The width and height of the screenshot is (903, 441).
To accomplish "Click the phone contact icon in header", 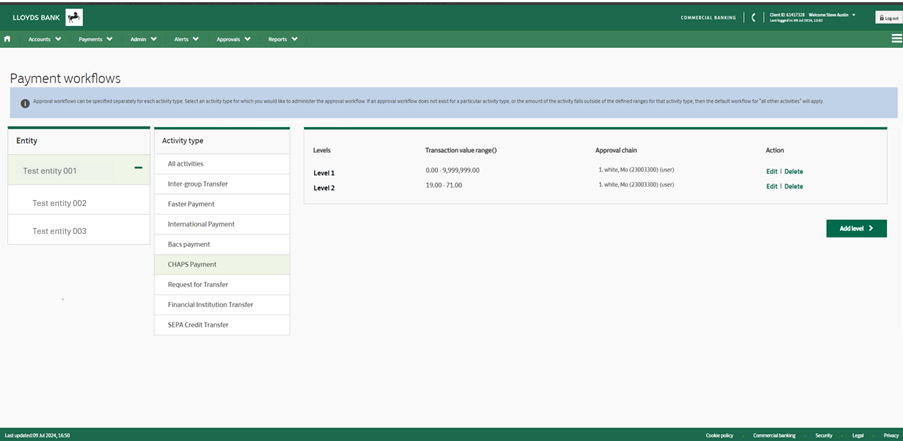I will (753, 17).
